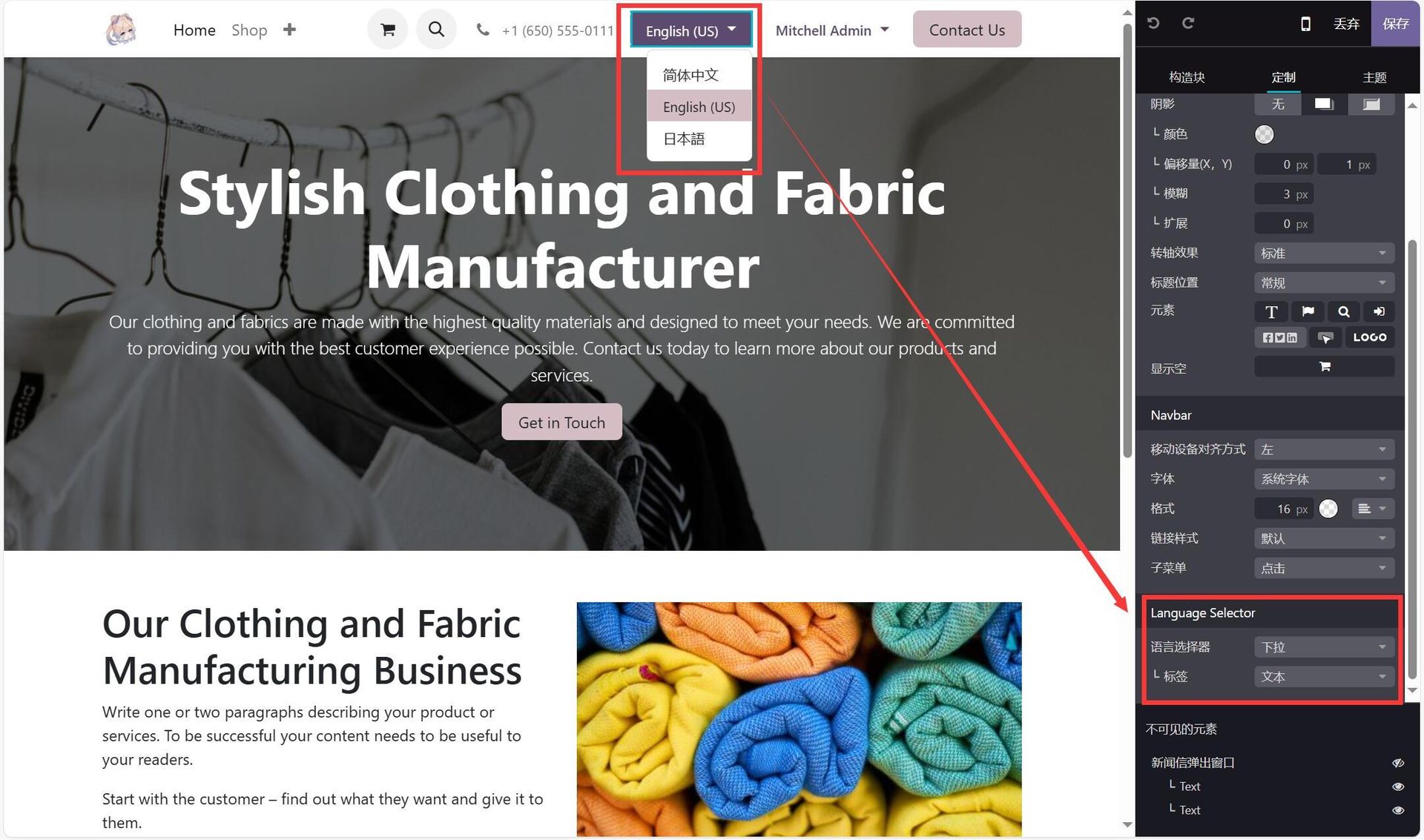This screenshot has height=840, width=1424.
Task: Open 移动设备对齐方式 dropdown showing 左
Action: tap(1324, 449)
